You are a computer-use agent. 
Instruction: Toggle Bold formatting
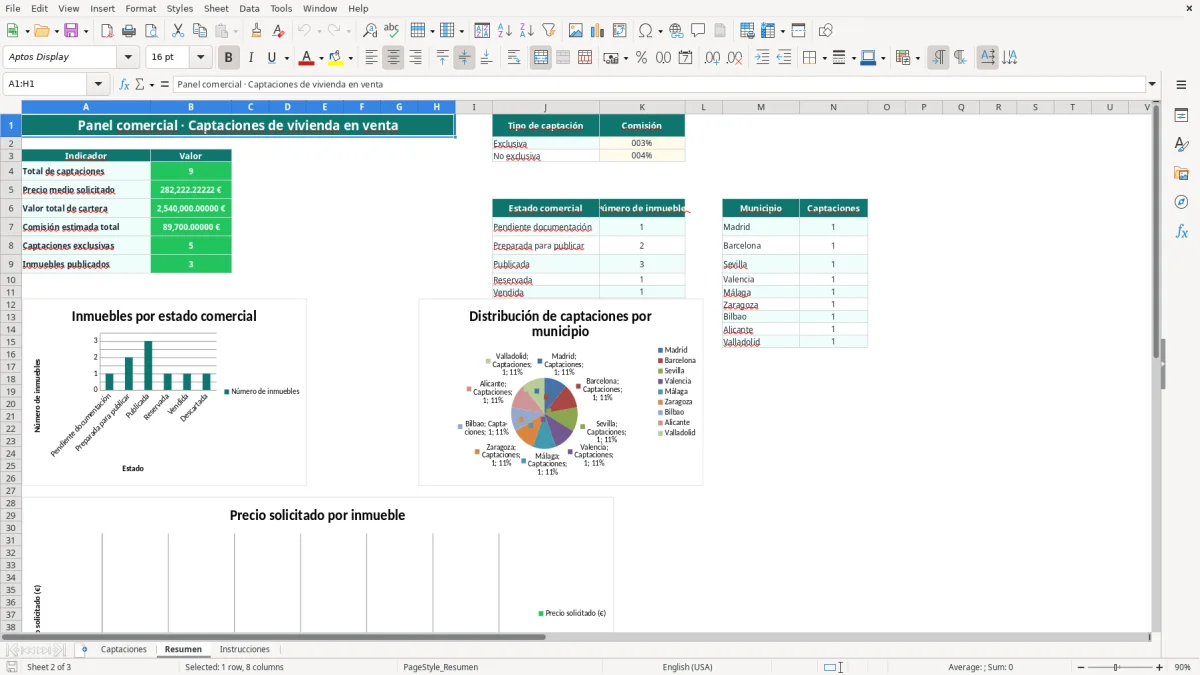(x=229, y=58)
